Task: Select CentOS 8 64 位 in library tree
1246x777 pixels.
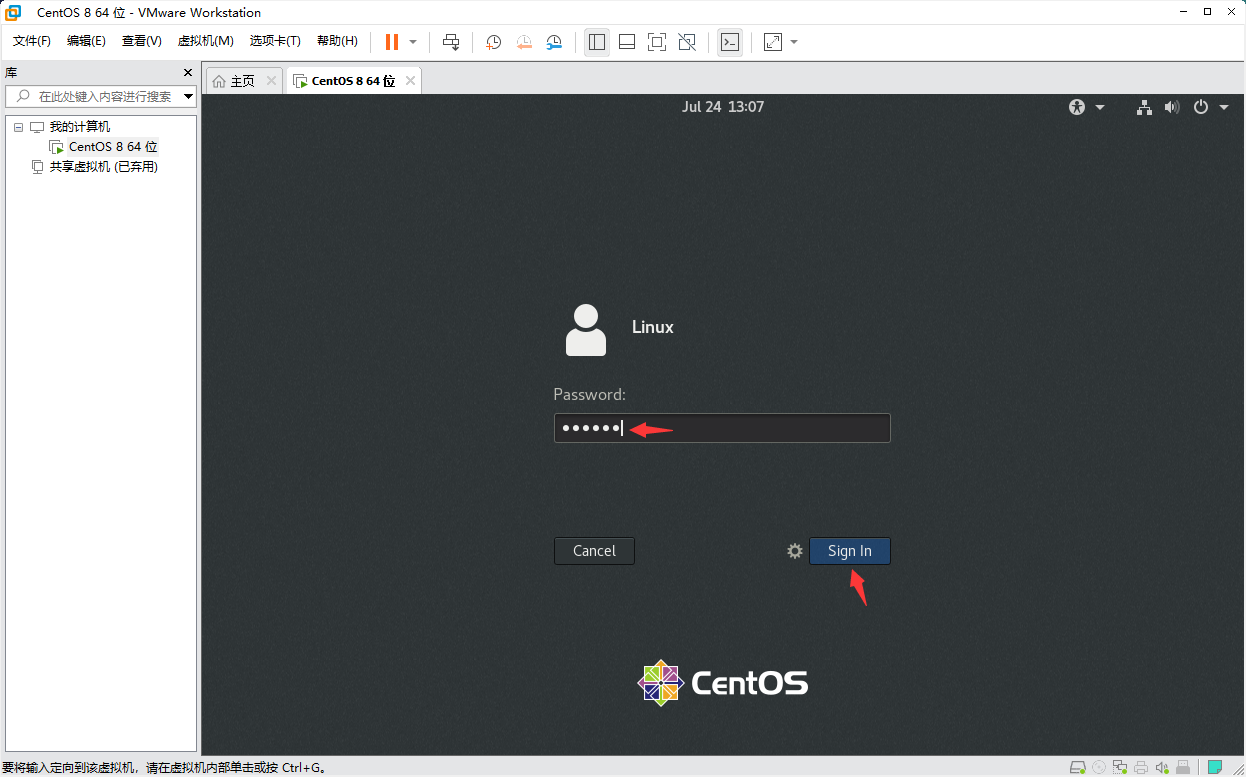Action: click(x=112, y=147)
